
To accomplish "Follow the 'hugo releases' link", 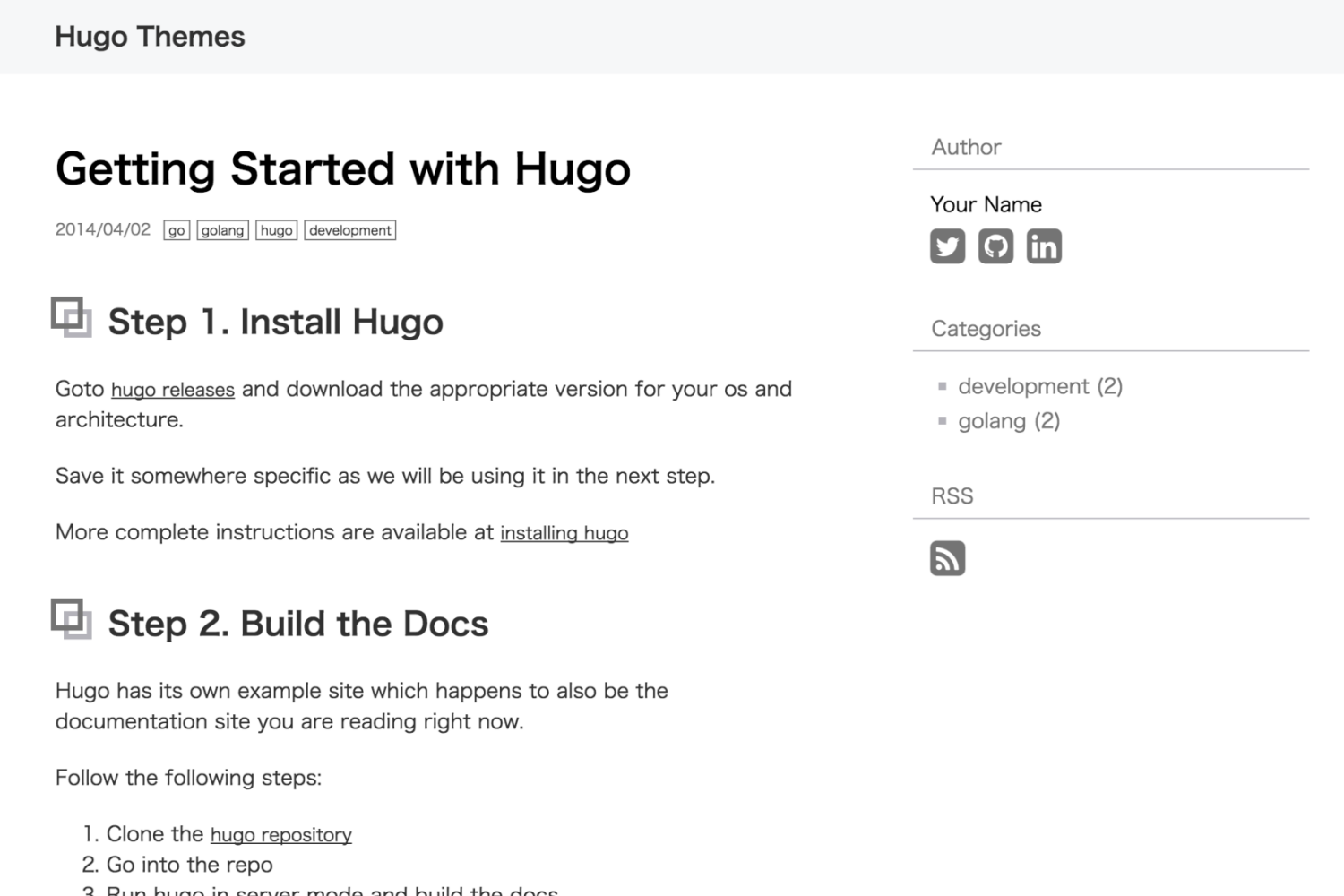I will tap(173, 390).
